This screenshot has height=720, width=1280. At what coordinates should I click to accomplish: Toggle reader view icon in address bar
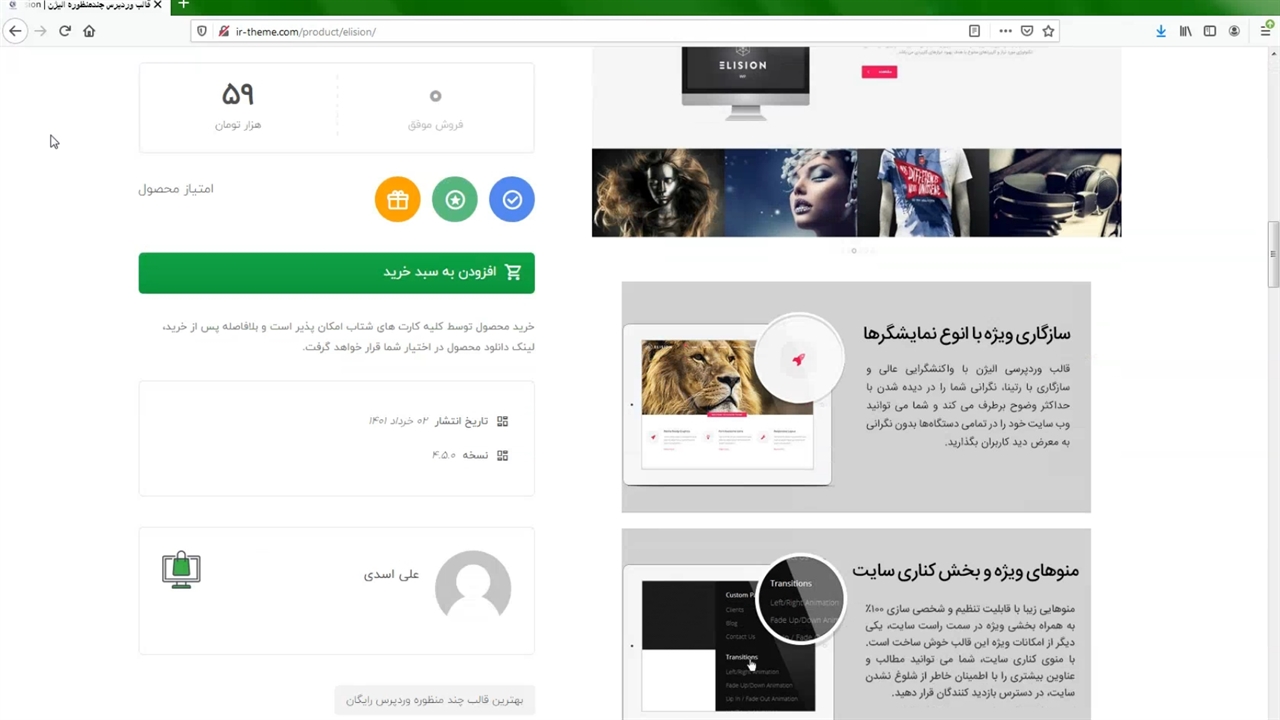point(974,31)
